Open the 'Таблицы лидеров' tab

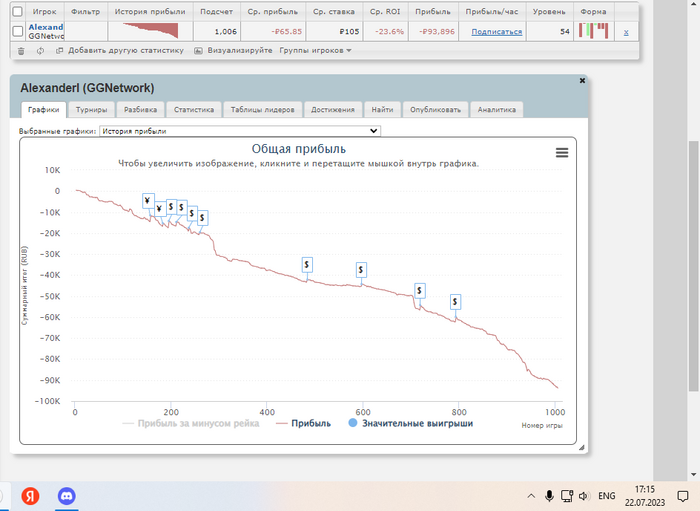pos(262,110)
